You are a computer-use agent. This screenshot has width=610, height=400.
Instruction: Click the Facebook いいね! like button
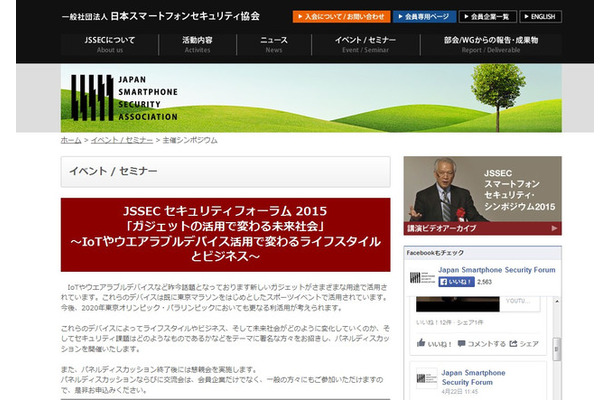456,282
